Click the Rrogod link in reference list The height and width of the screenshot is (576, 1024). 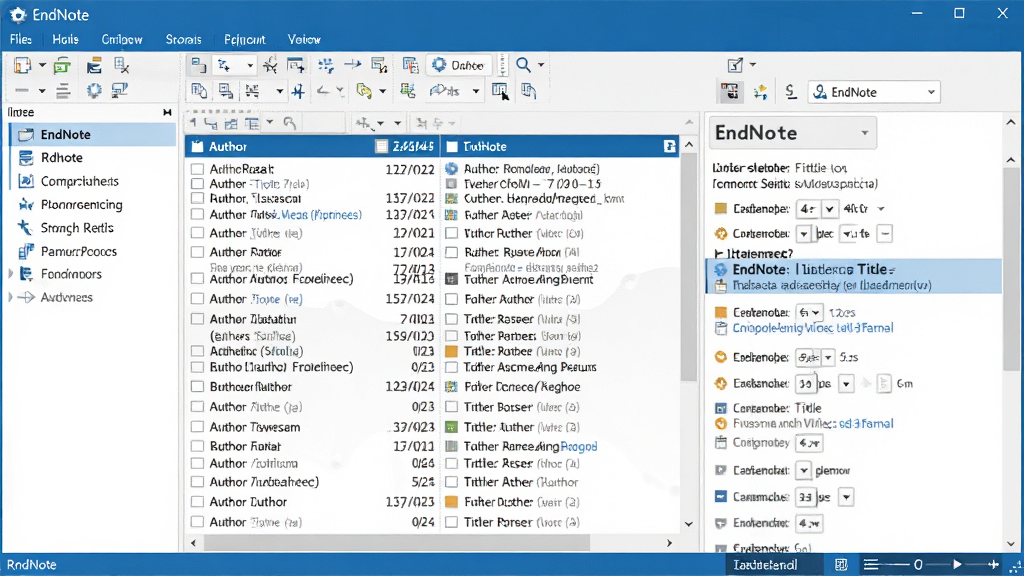tap(579, 447)
